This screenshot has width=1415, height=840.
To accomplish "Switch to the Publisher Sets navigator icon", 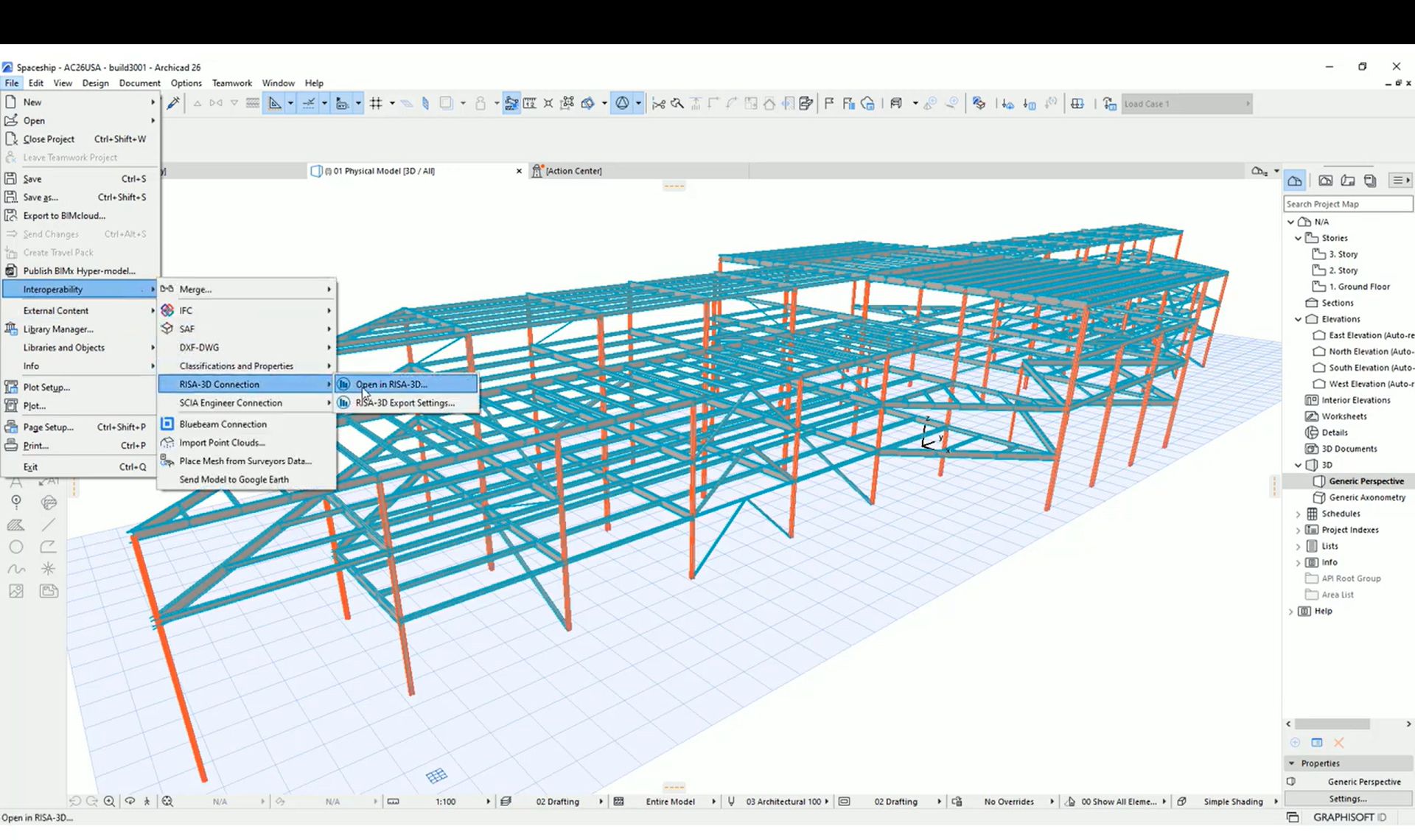I will (x=1370, y=181).
